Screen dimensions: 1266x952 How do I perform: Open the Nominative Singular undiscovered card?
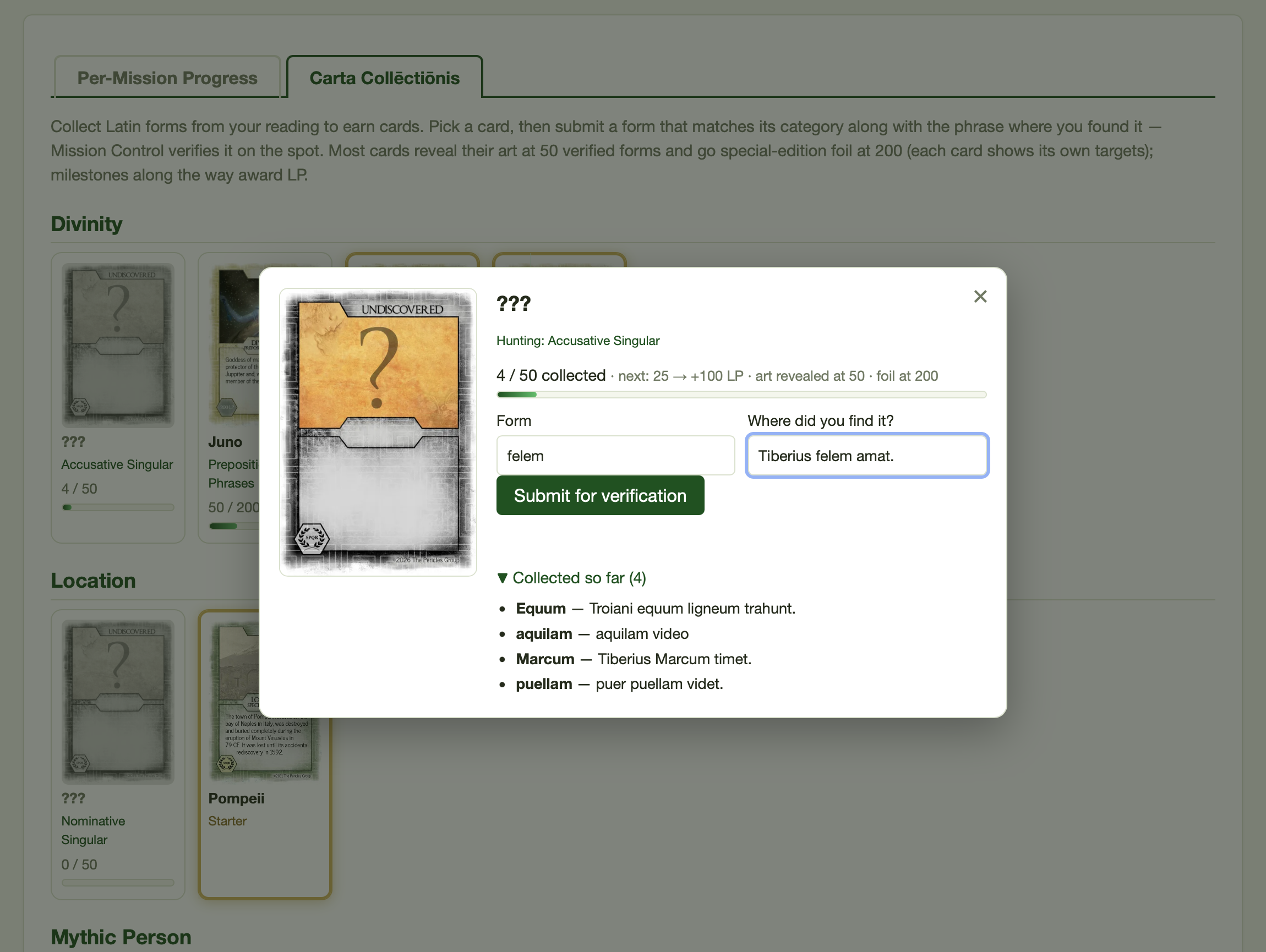[x=118, y=754]
